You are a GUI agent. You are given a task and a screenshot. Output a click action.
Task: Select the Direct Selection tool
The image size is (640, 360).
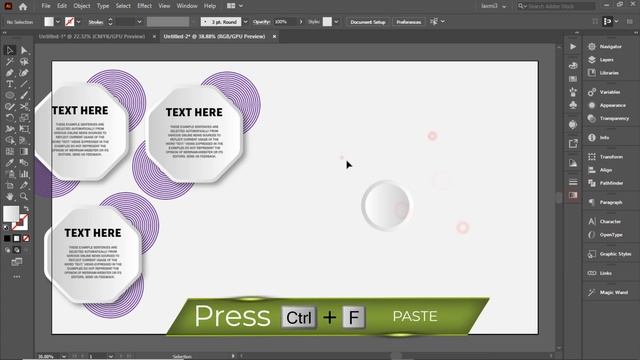coord(24,50)
